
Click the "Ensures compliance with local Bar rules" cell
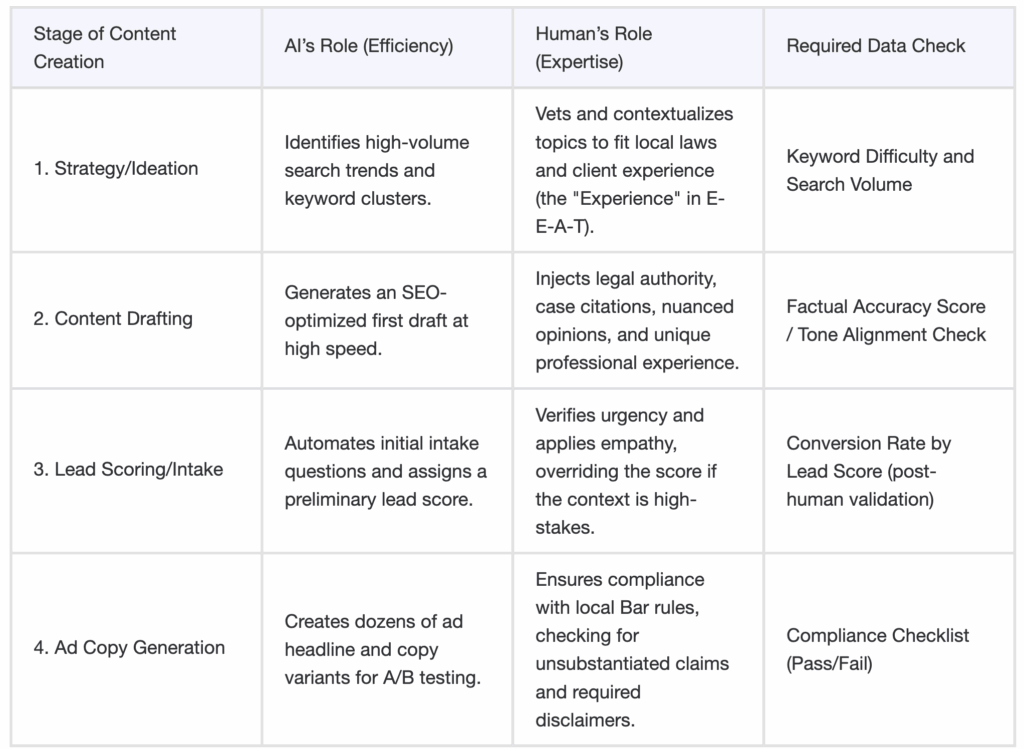tap(632, 648)
